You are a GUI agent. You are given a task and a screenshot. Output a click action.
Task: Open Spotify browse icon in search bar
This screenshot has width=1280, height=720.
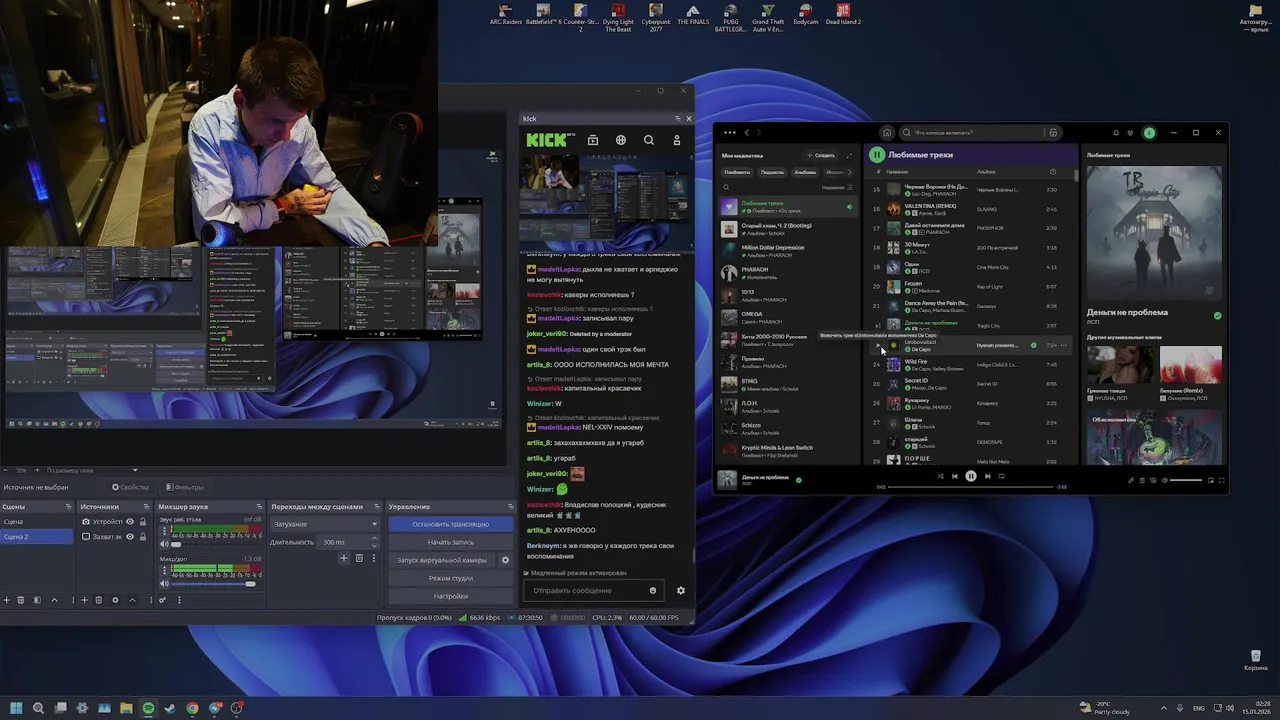pos(1052,132)
